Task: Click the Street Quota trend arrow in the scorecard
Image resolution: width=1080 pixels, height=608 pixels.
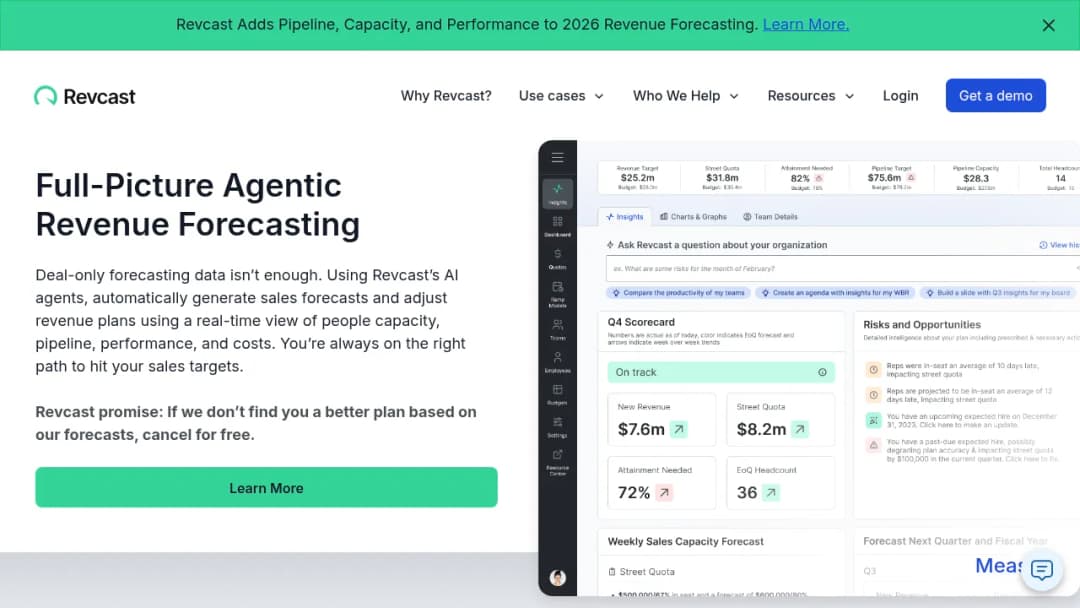Action: [800, 430]
